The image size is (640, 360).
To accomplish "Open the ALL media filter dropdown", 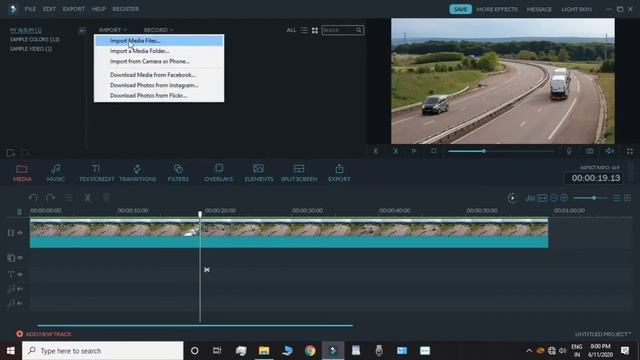I will pyautogui.click(x=291, y=30).
